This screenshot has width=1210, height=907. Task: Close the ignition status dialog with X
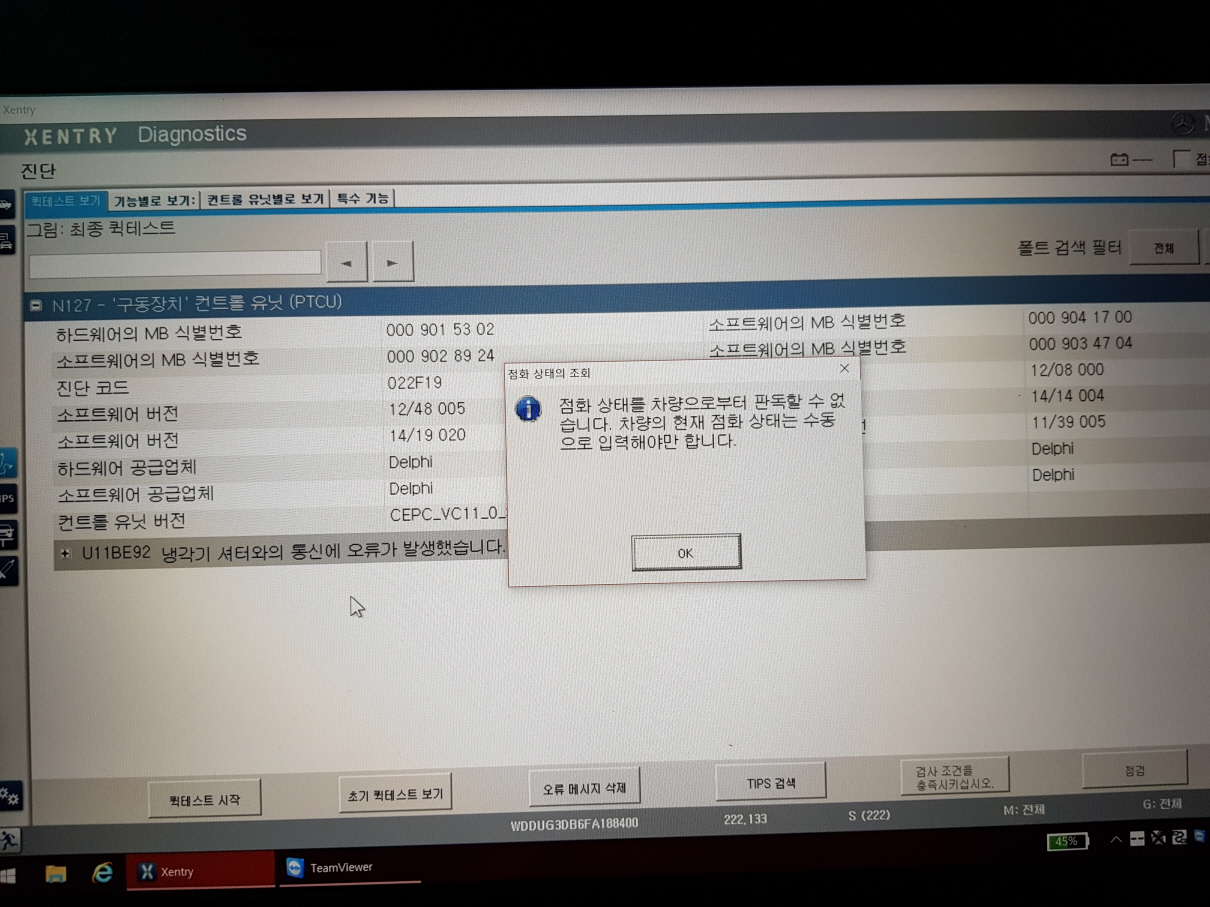844,369
